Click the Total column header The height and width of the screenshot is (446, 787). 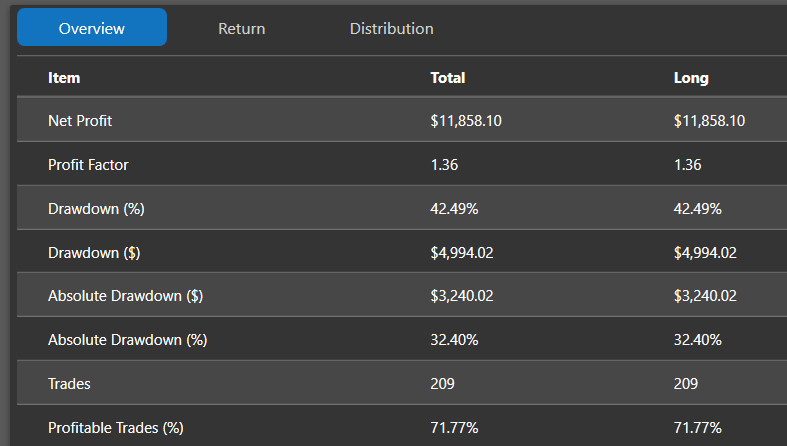point(448,78)
